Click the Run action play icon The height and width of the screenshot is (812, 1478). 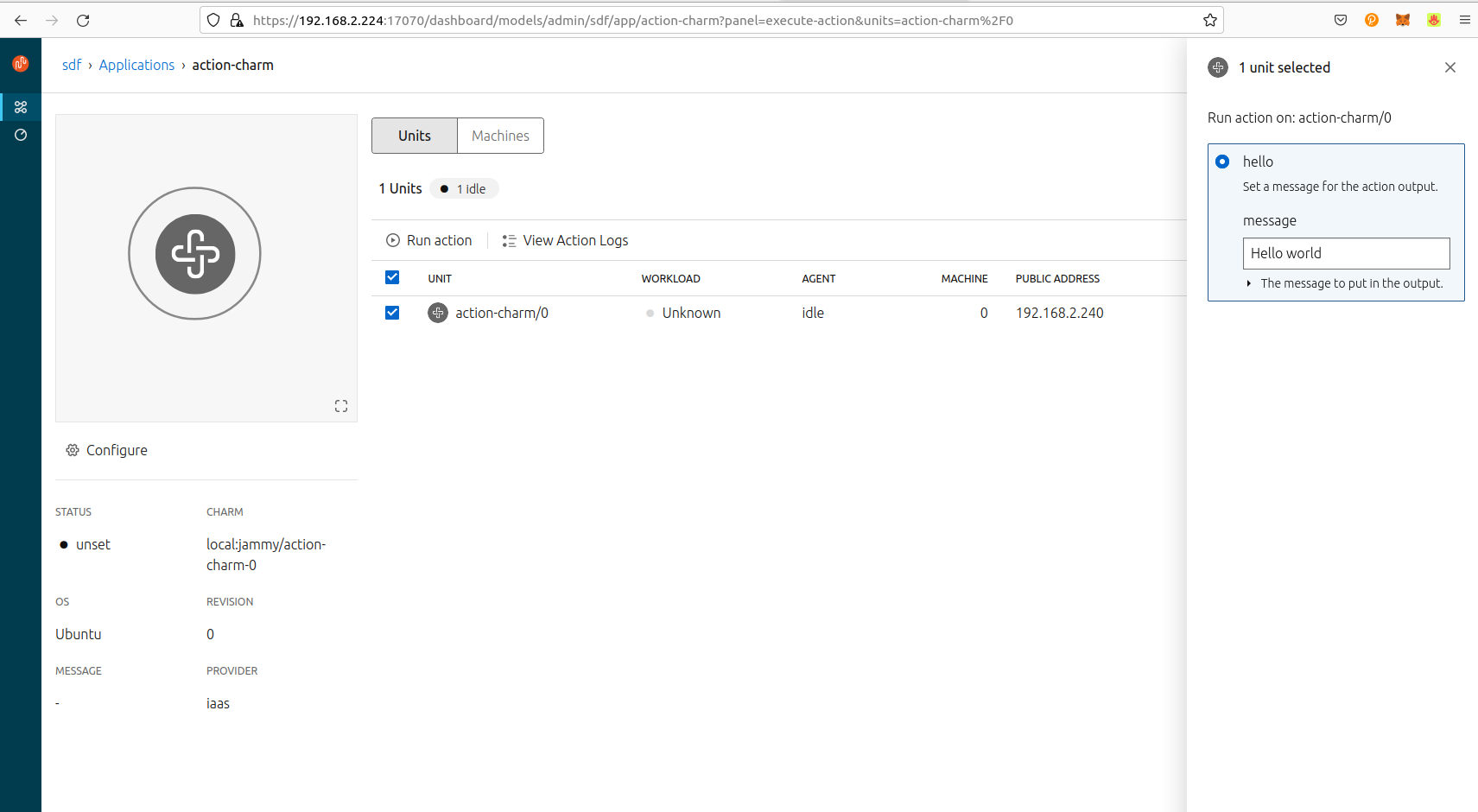(x=393, y=240)
